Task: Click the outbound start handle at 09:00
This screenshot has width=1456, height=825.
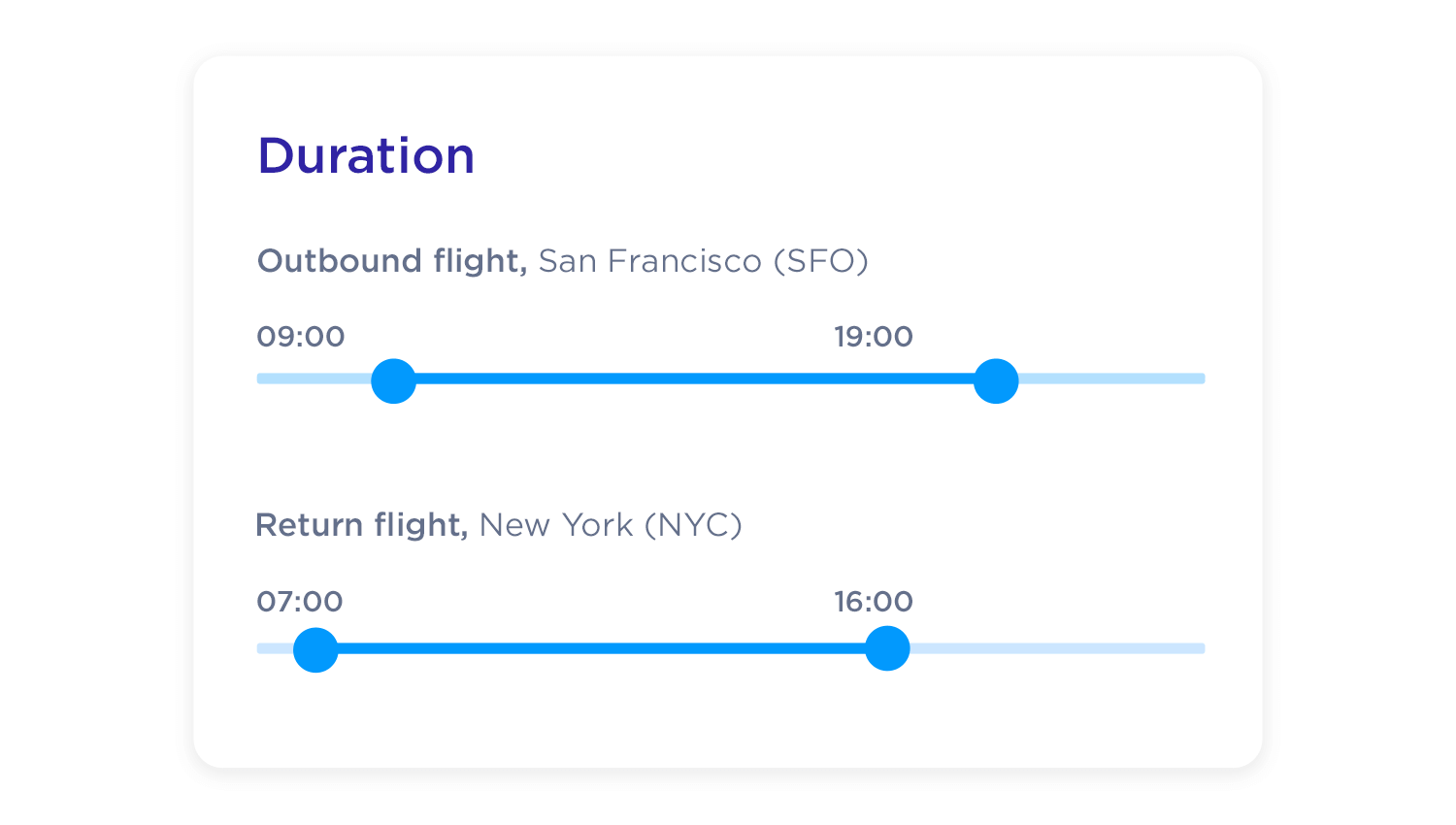Action: pyautogui.click(x=394, y=380)
